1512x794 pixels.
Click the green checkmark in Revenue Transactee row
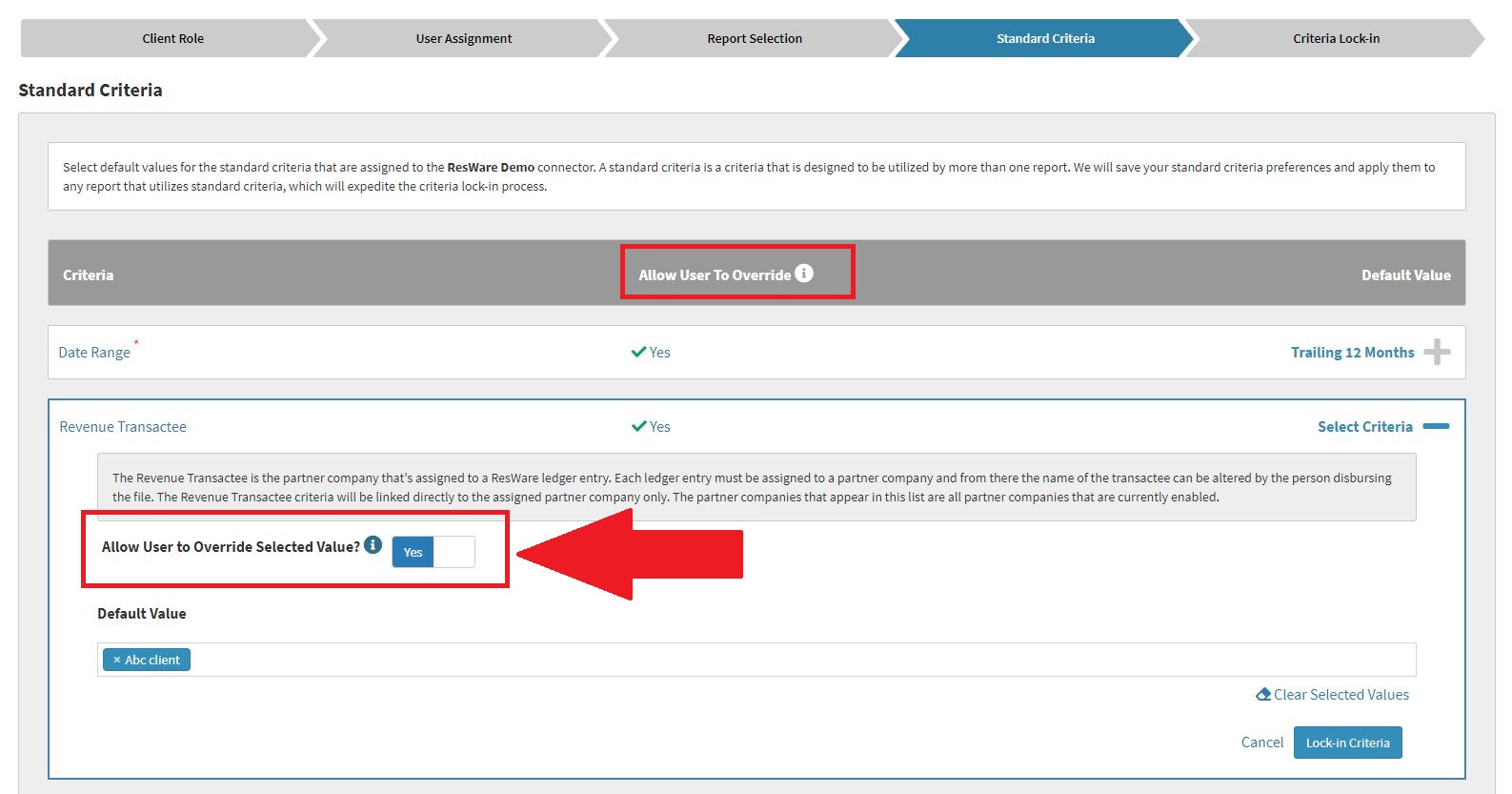coord(638,426)
